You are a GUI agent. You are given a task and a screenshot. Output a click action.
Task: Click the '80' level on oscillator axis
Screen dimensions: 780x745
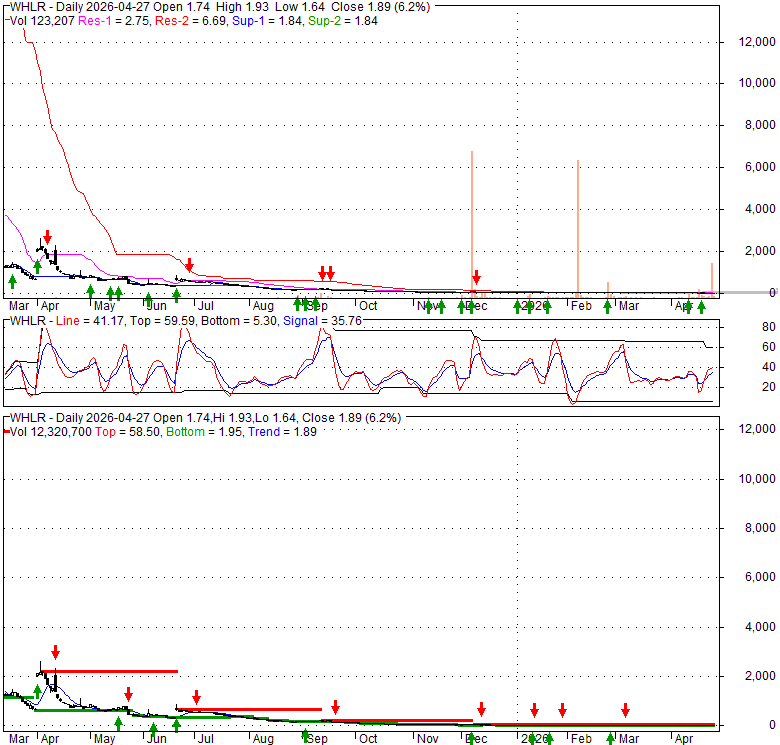(769, 327)
